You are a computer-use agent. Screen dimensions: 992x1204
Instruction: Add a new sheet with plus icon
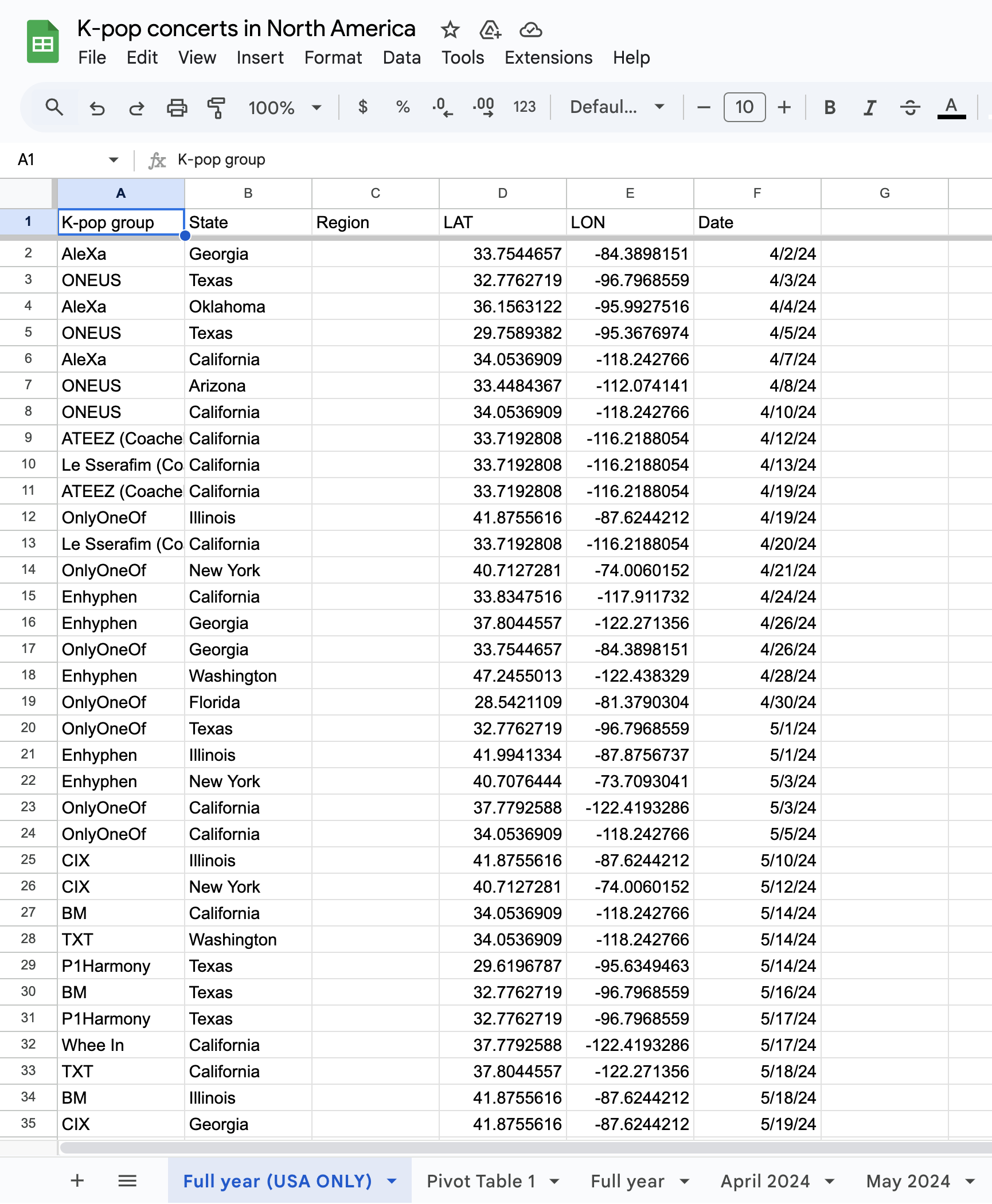click(77, 1180)
